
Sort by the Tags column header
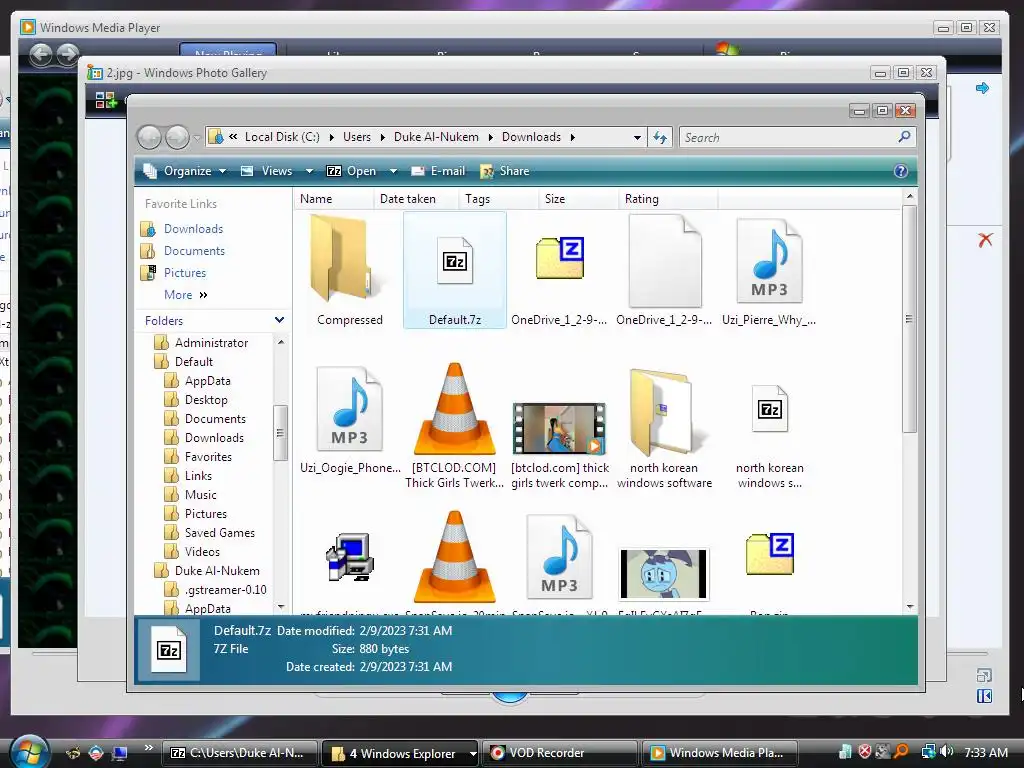pyautogui.click(x=498, y=199)
